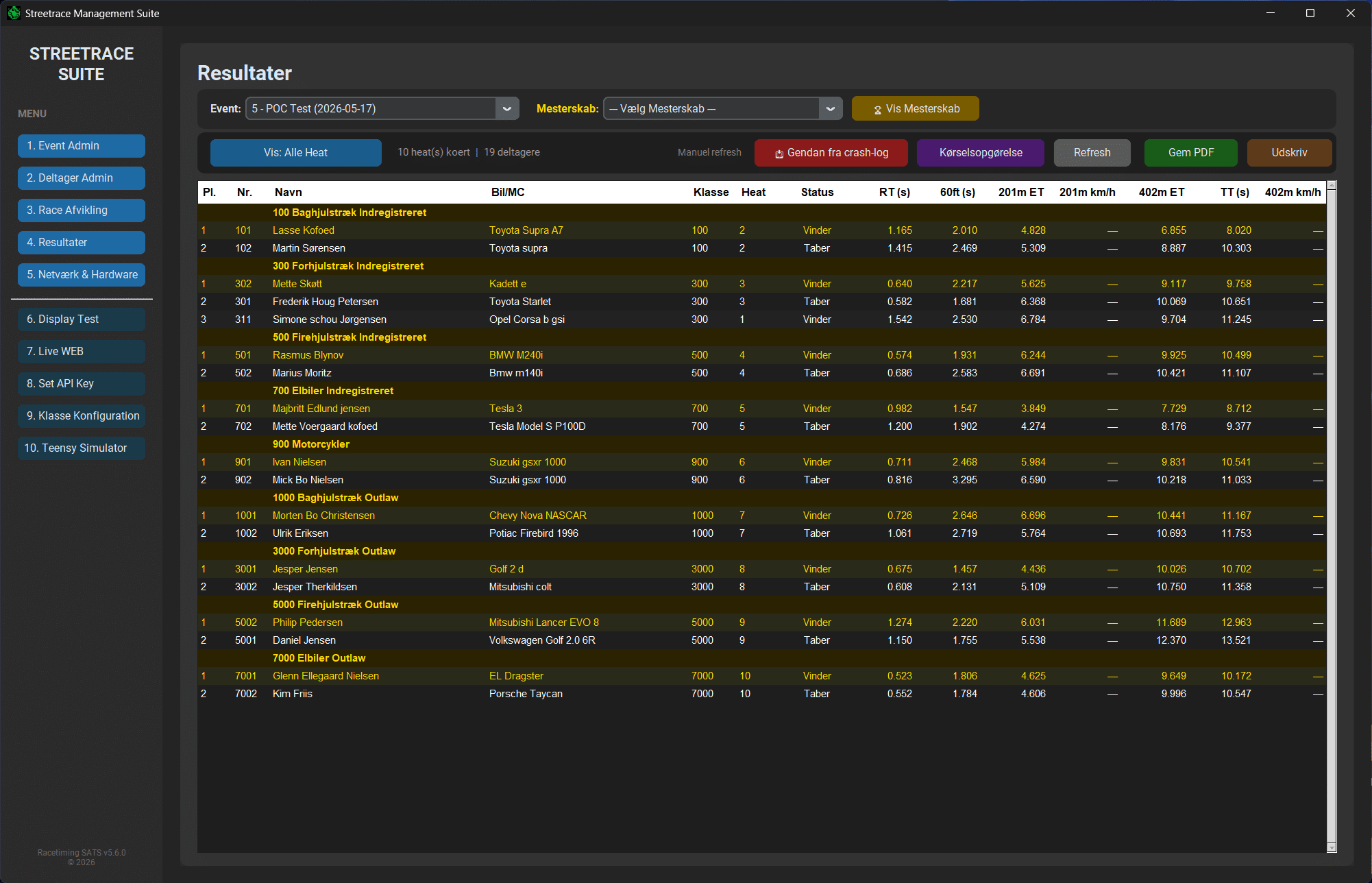Select row Mick Bo Nielsen
Image resolution: width=1372 pixels, height=883 pixels.
point(762,480)
